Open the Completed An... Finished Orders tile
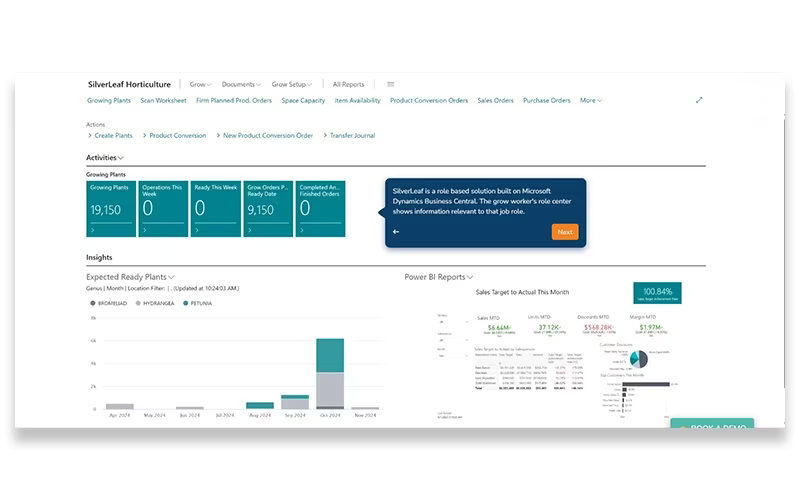The image size is (800, 500). pyautogui.click(x=320, y=209)
